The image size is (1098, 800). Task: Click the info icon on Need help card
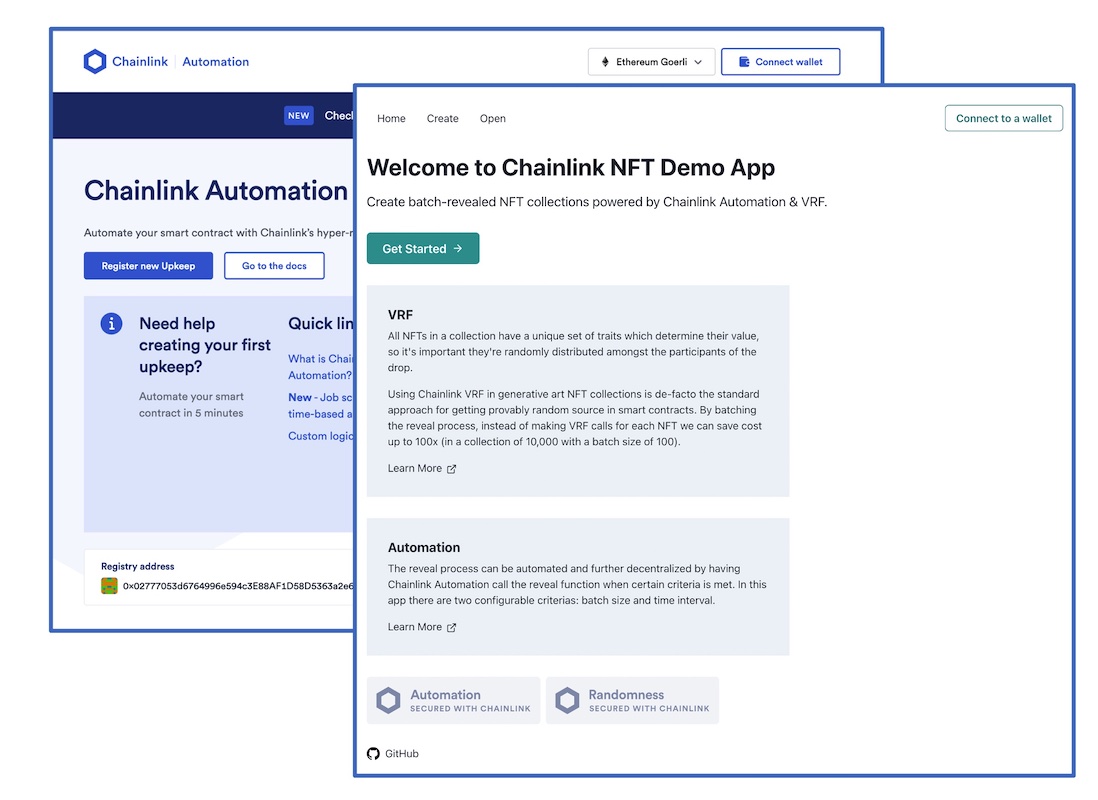[x=111, y=323]
